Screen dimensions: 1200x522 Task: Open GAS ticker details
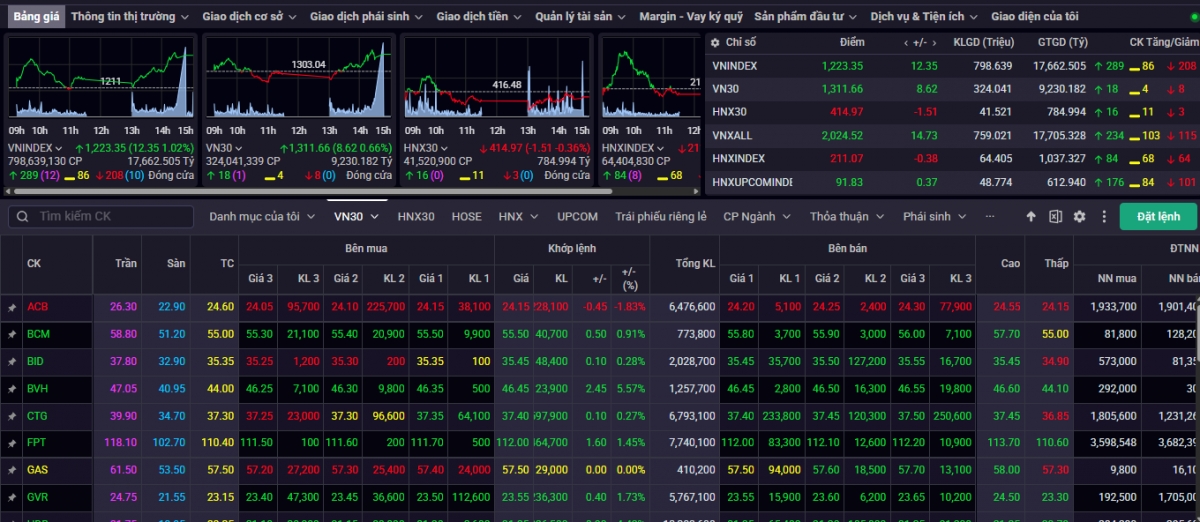pos(38,470)
